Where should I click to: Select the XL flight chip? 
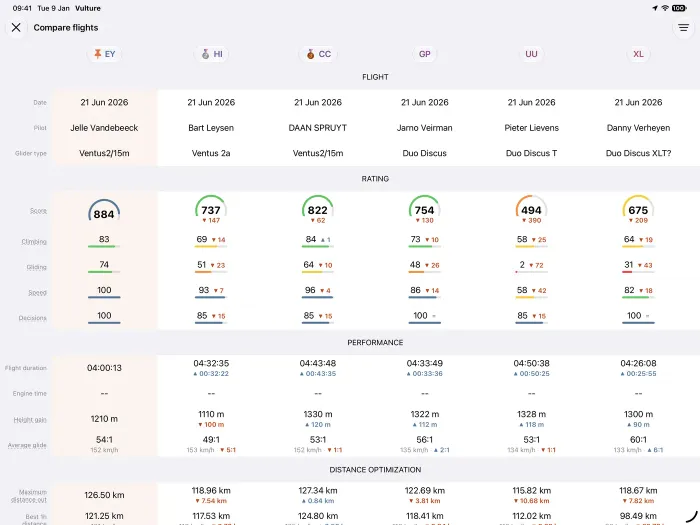(638, 54)
